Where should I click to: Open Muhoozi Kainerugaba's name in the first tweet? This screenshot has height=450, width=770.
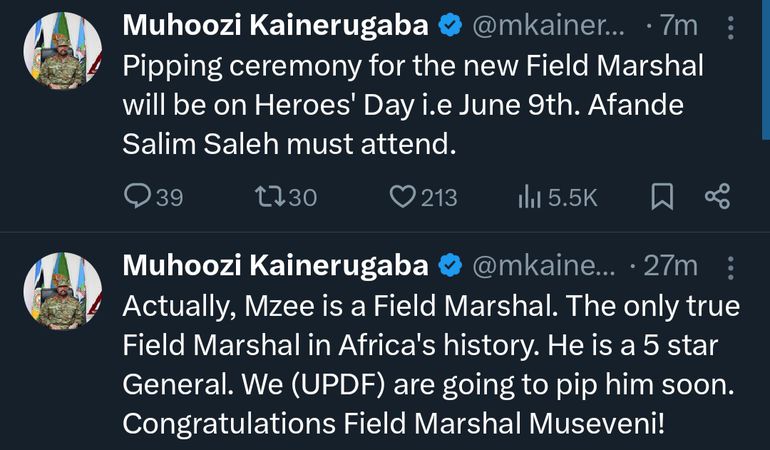pos(276,27)
